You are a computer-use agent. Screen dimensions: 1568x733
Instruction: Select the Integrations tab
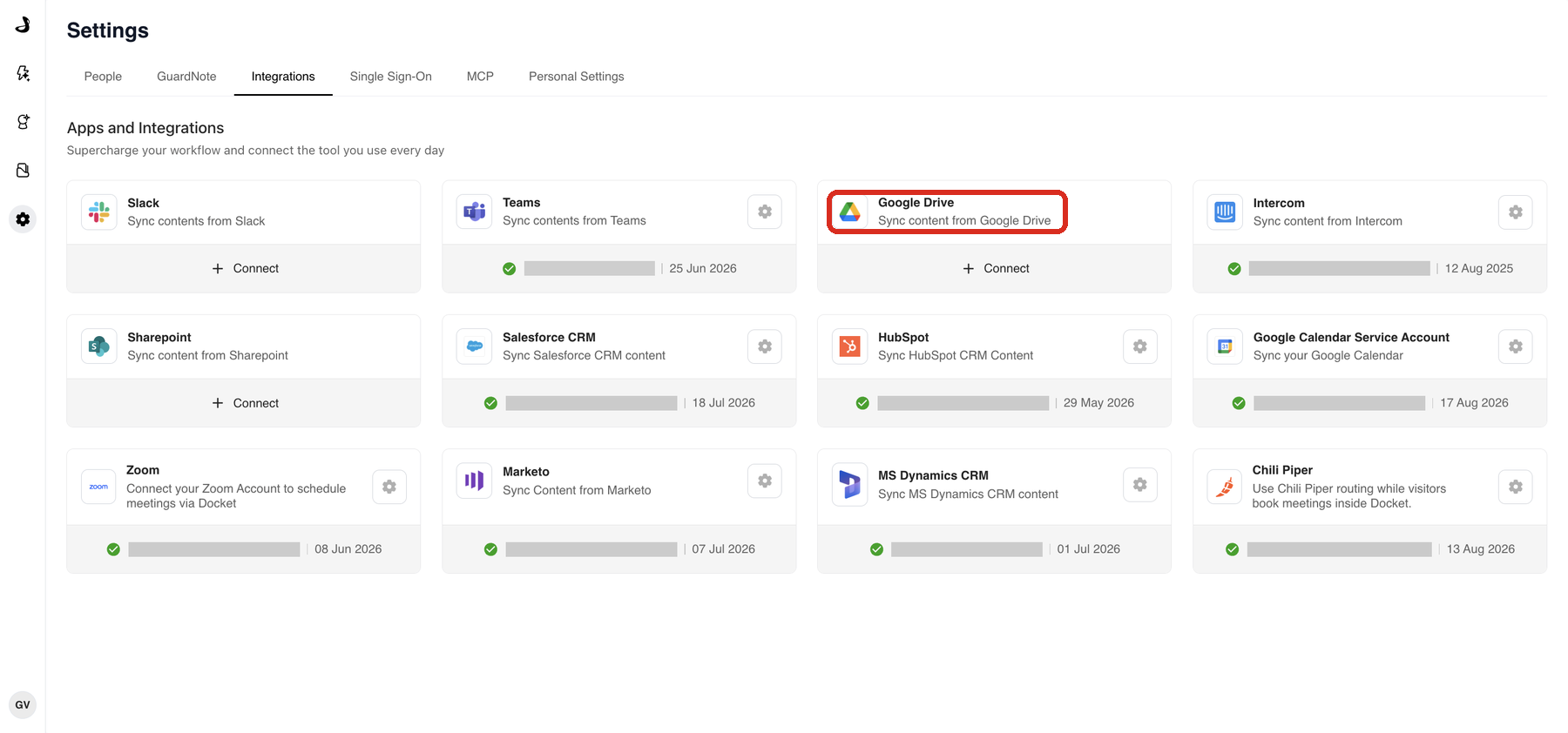pos(283,77)
